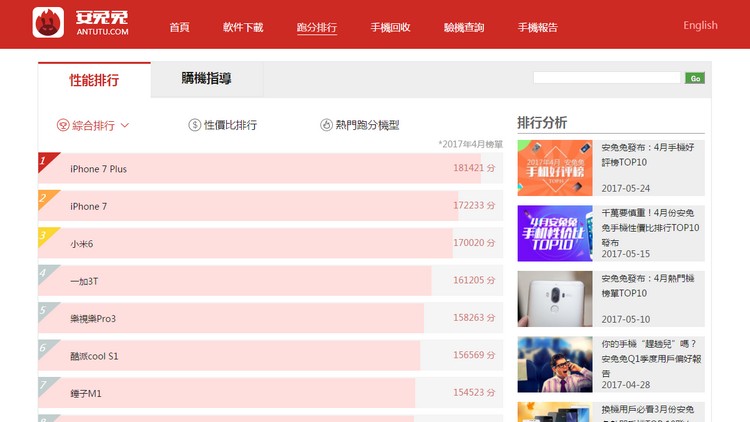
Task: Click the 156569 分 score value
Action: point(474,355)
